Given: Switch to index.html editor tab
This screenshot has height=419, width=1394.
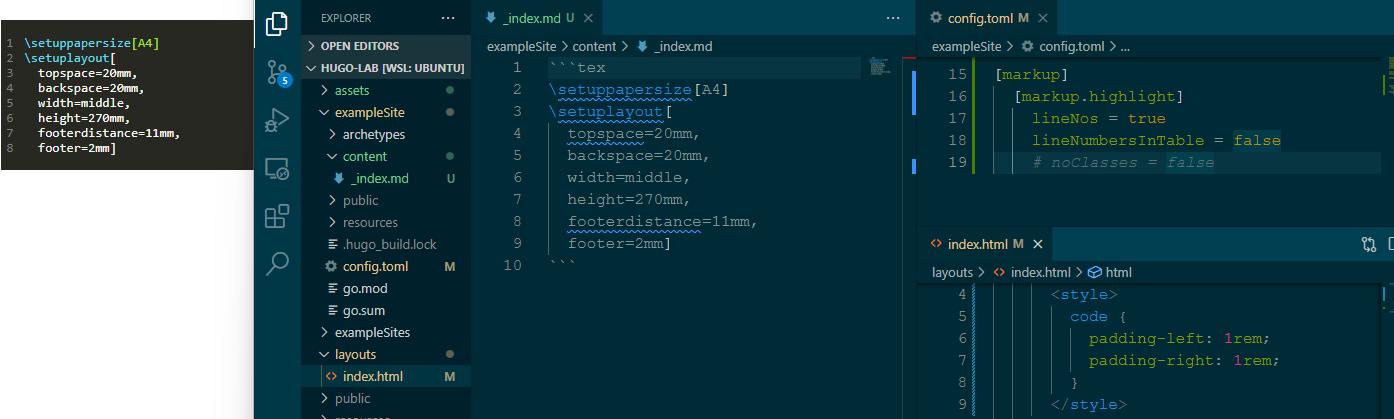Looking at the screenshot, I should pyautogui.click(x=984, y=244).
